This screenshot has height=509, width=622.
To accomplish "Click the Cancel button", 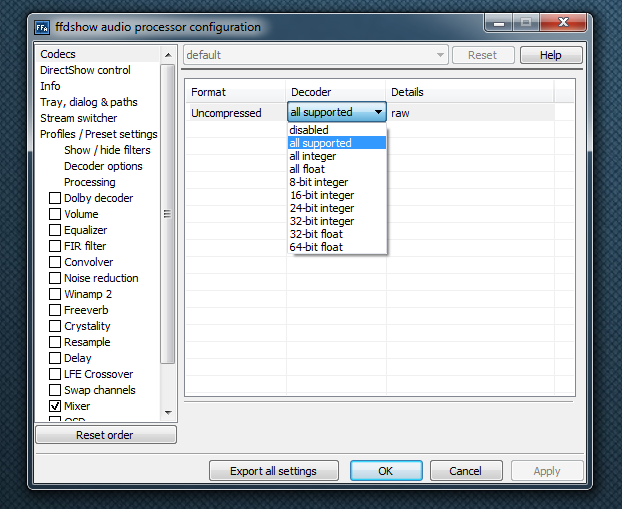I will 466,471.
